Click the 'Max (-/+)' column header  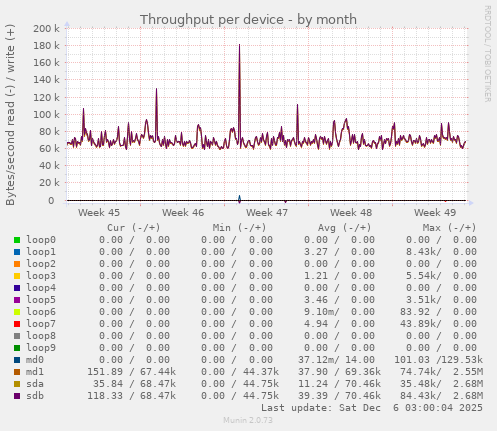tap(449, 228)
